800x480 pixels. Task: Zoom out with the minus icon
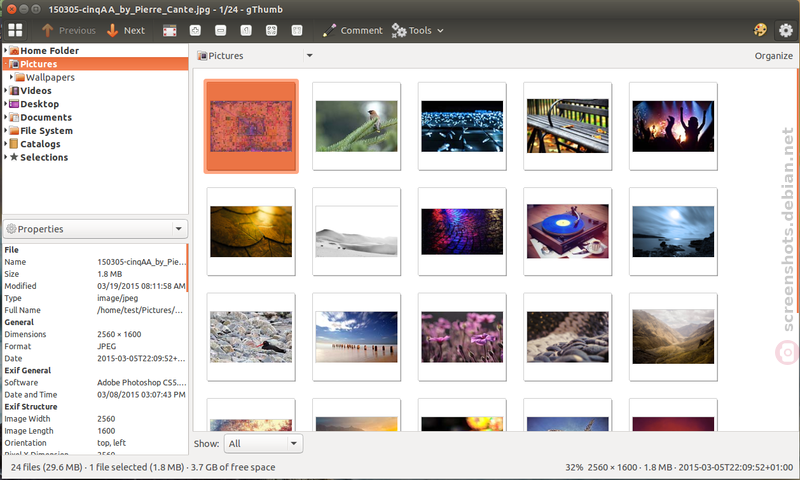pyautogui.click(x=220, y=31)
